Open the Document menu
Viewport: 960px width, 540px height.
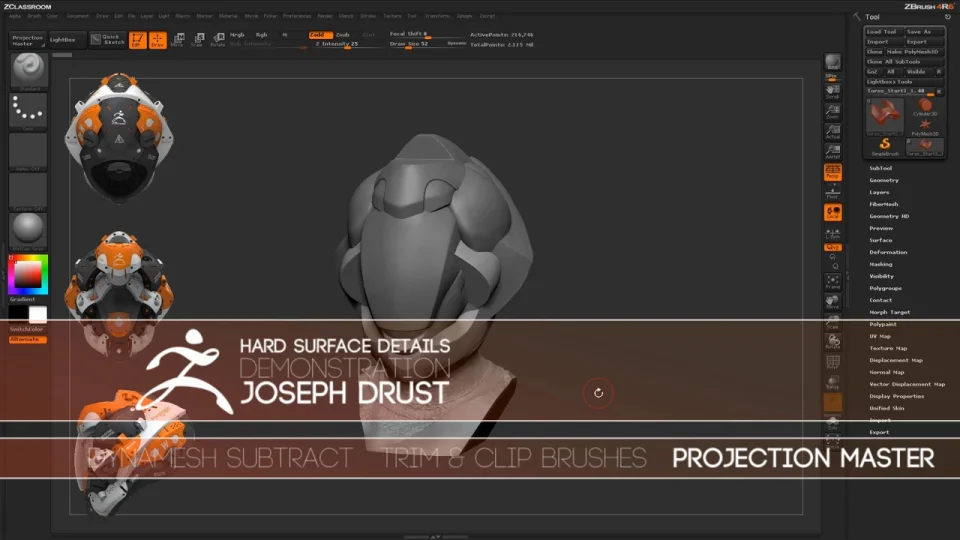coord(78,16)
